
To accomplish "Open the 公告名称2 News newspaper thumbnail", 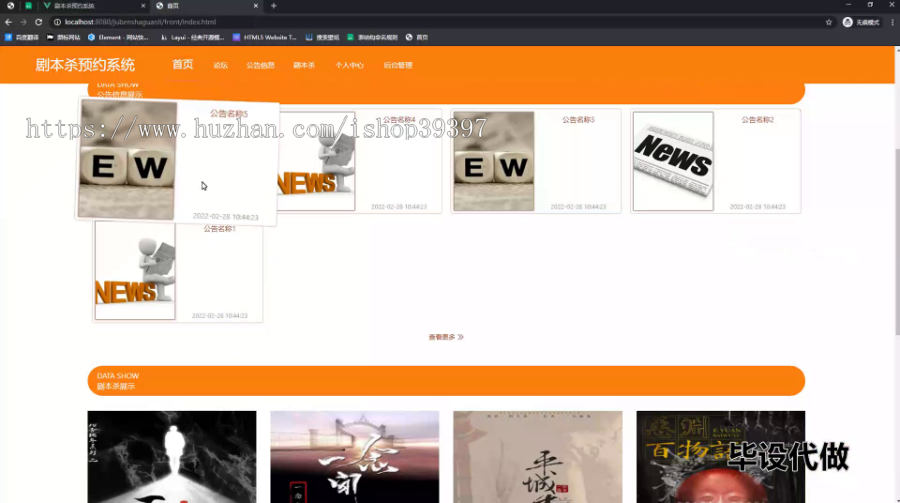I will click(x=673, y=161).
